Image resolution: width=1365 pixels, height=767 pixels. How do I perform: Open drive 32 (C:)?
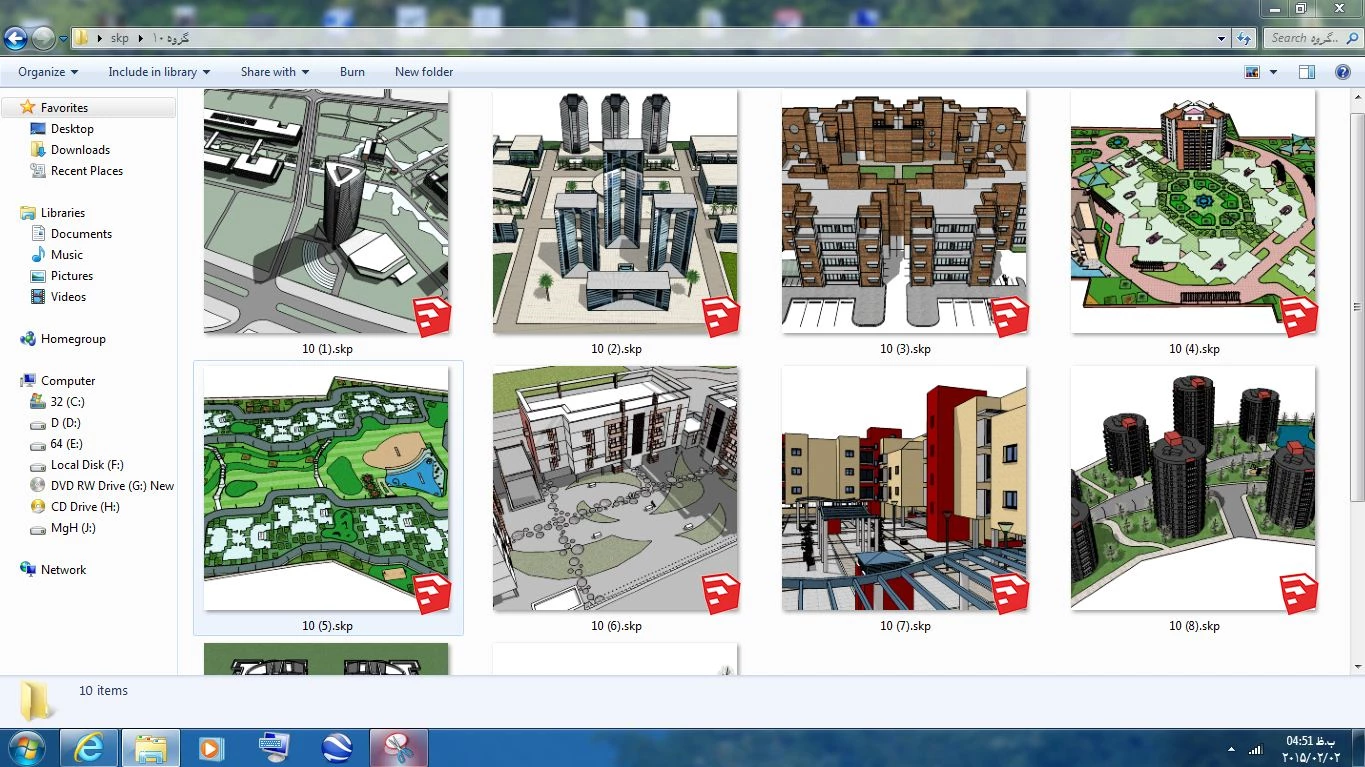click(x=67, y=402)
